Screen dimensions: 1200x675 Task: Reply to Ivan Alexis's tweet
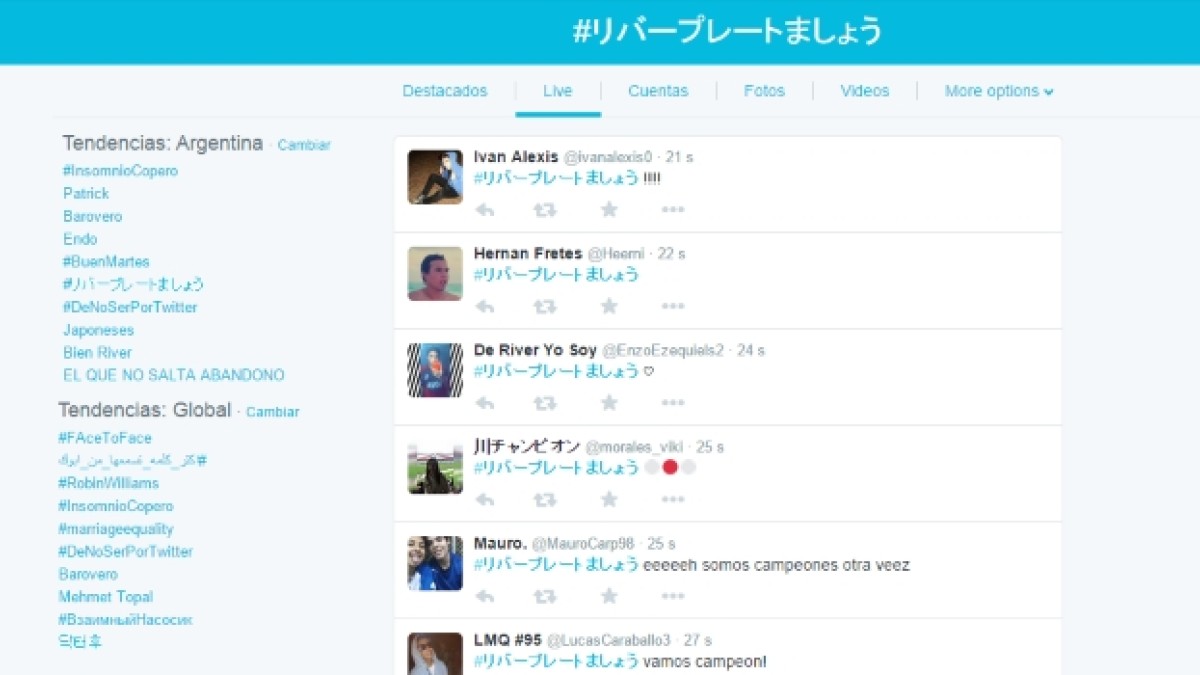[x=485, y=210]
